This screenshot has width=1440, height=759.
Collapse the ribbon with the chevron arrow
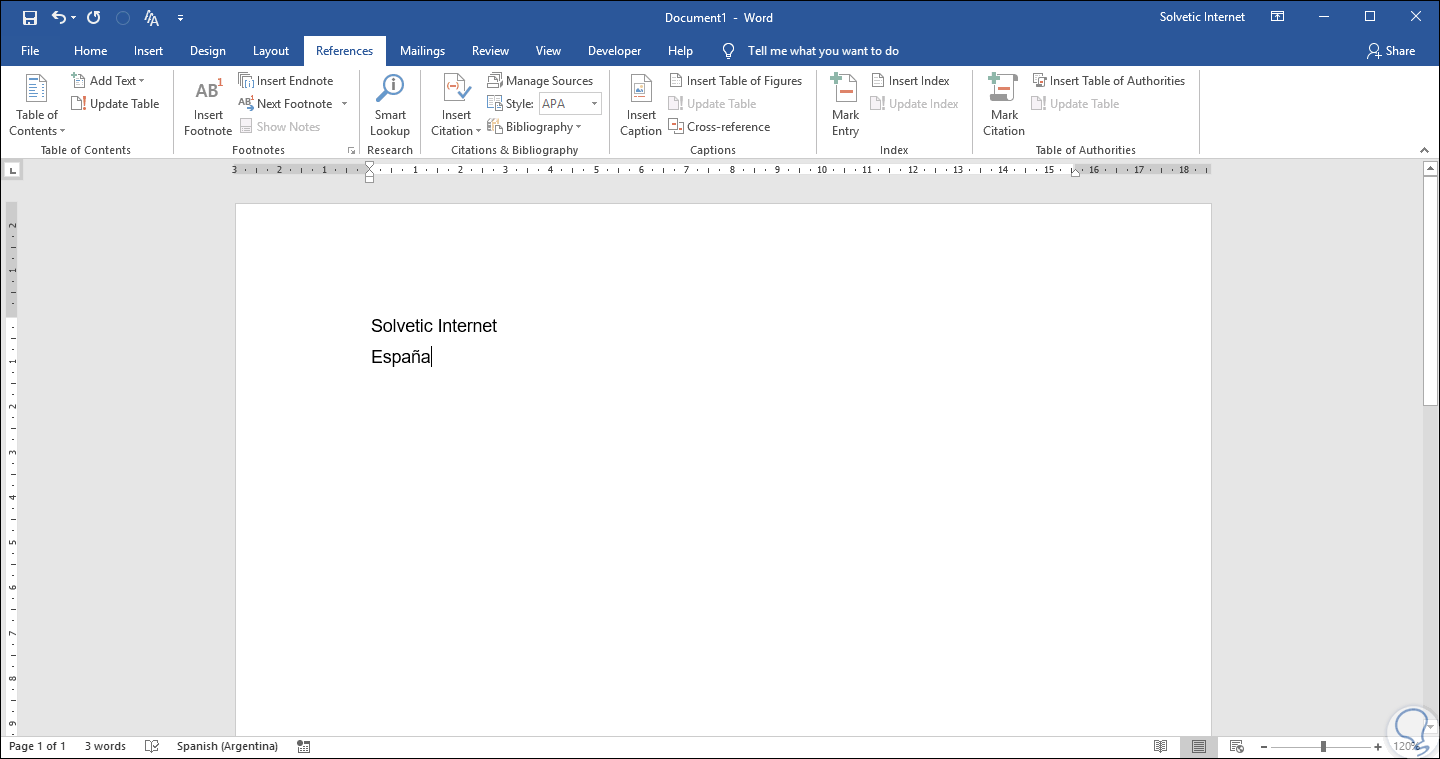coord(1424,149)
